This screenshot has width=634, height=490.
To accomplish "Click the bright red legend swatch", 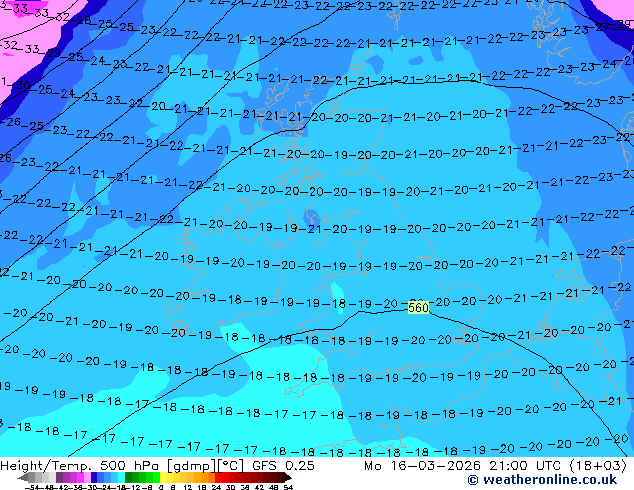I will click(x=218, y=478).
